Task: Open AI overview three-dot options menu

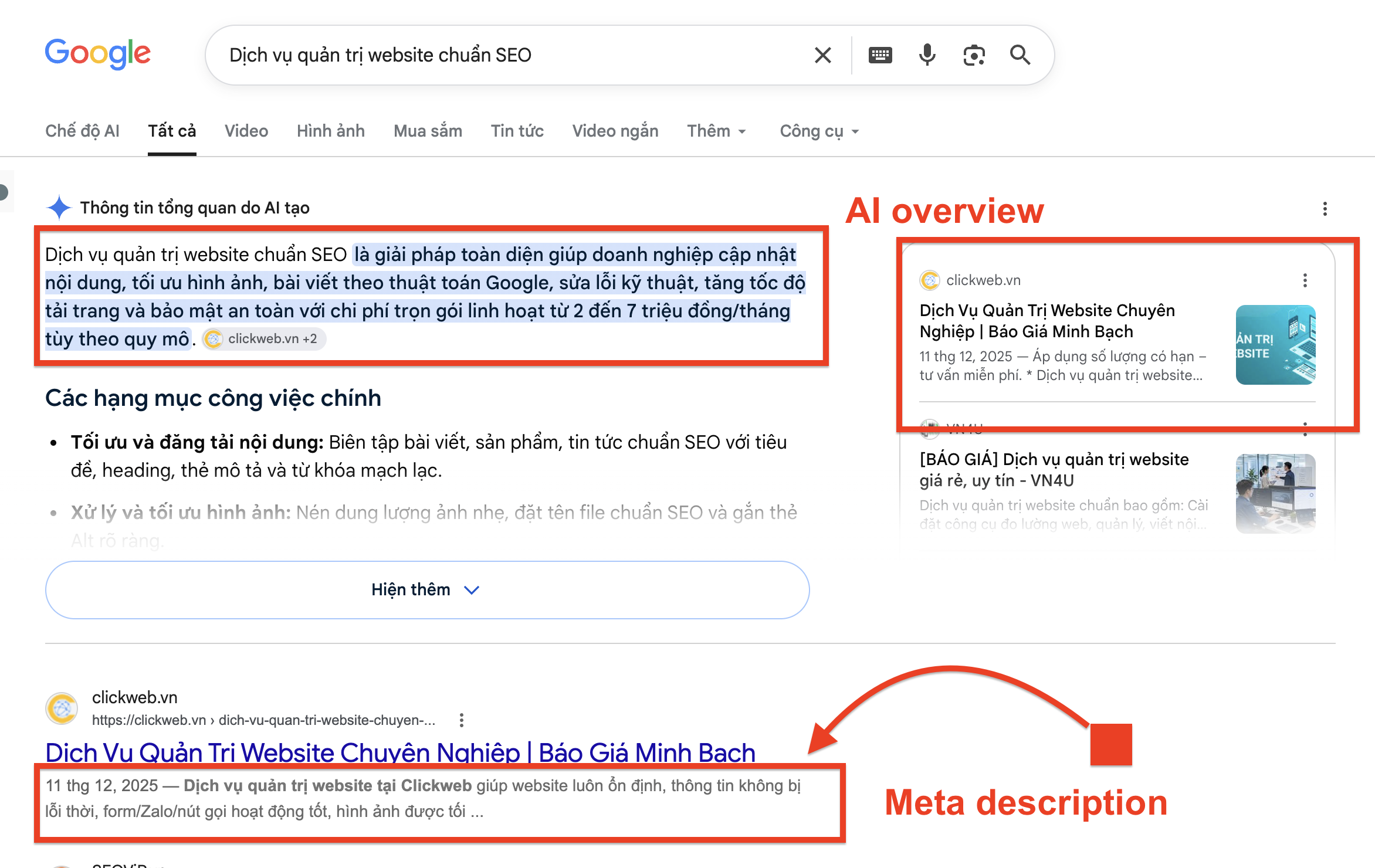Action: 1325,209
